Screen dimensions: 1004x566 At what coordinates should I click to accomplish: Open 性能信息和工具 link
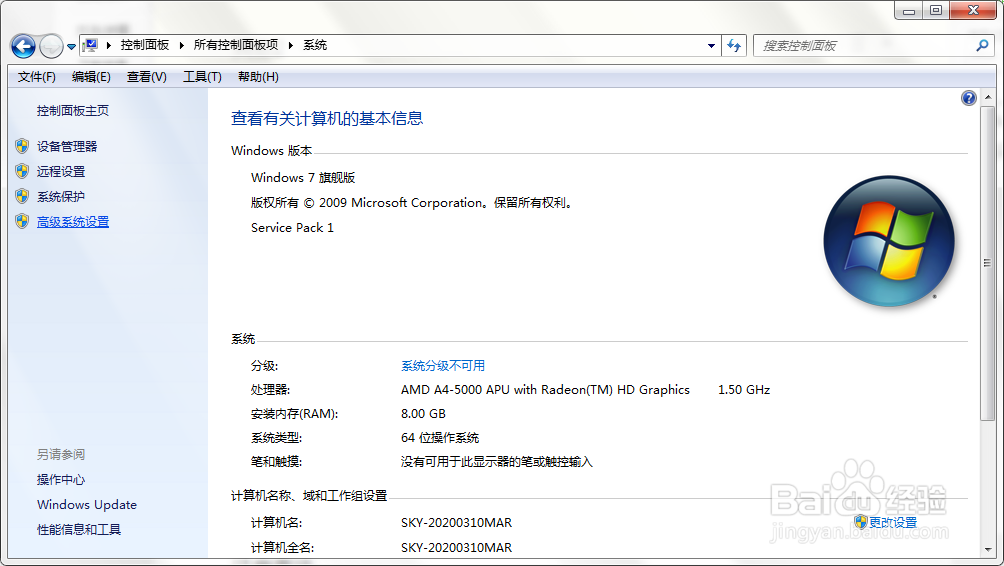click(x=79, y=530)
